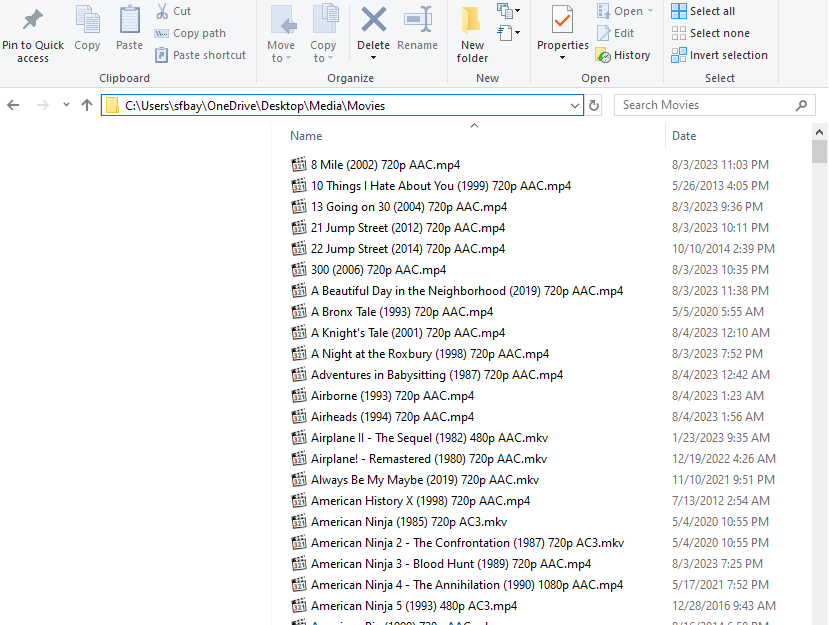Select A Beautiful Day in the Neighborhood file

467,291
